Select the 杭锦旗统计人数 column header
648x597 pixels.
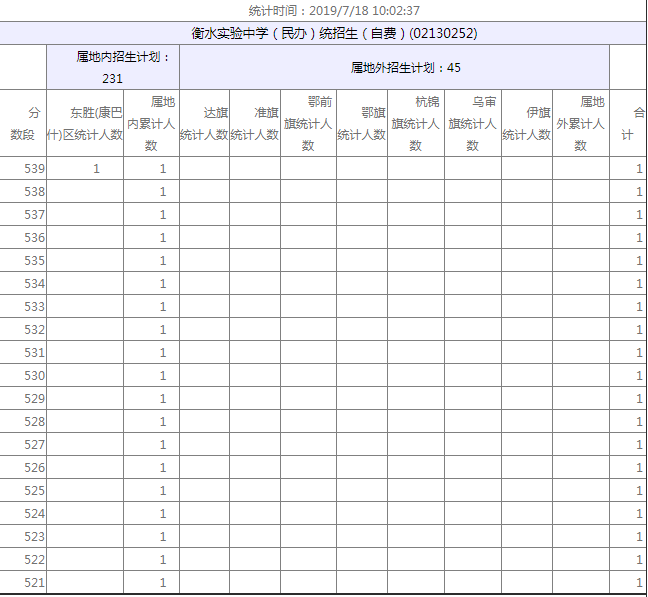416,124
